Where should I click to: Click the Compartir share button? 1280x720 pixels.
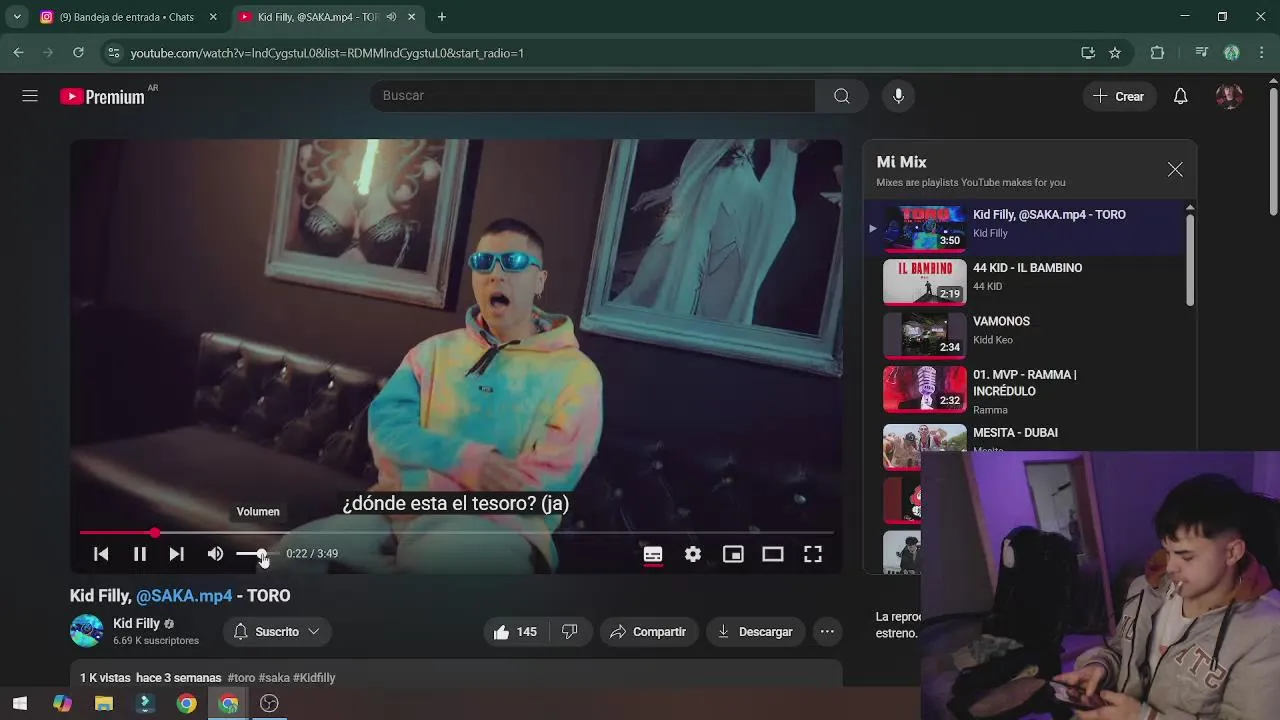click(x=649, y=632)
